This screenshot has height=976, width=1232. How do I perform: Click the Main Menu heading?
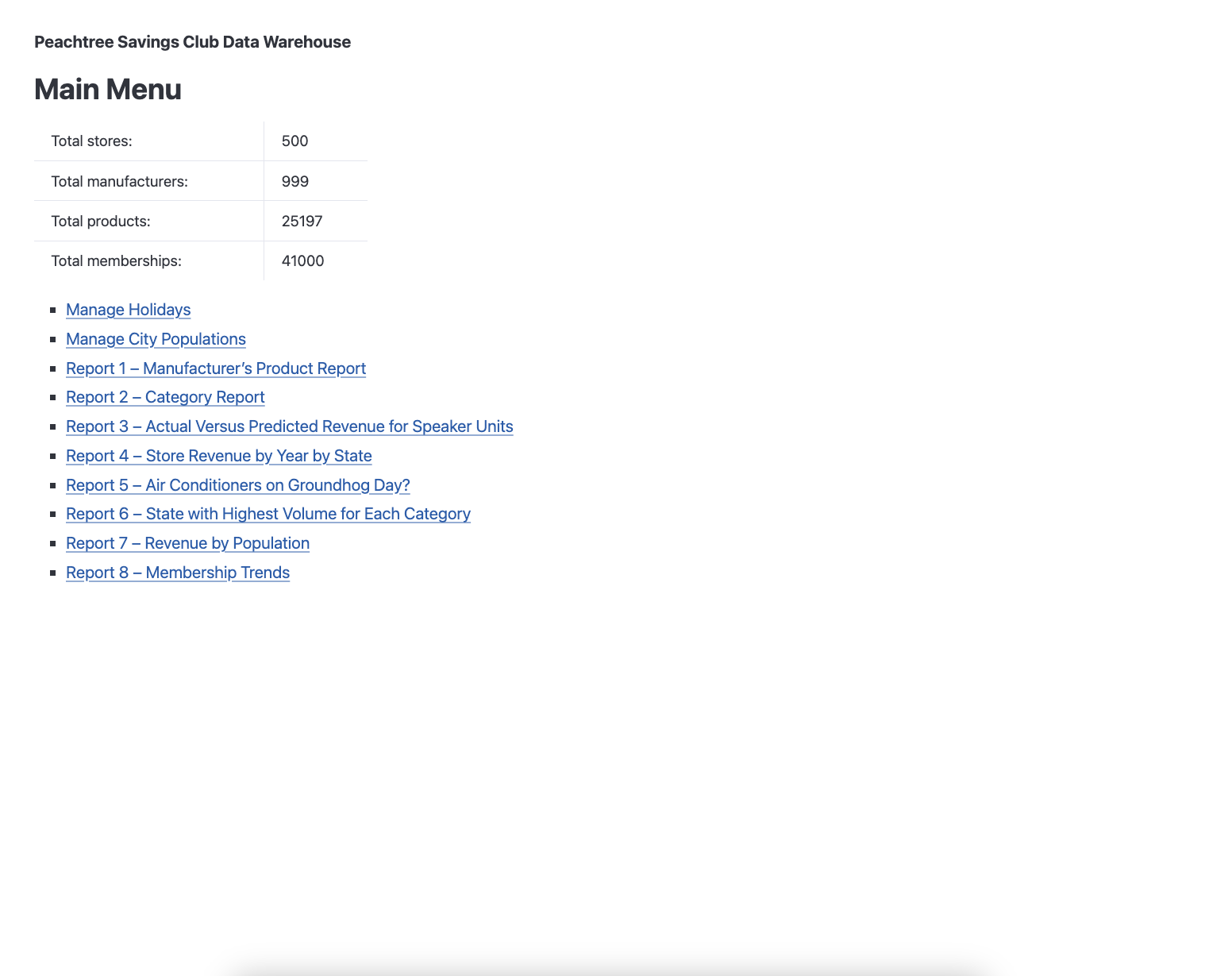click(x=107, y=89)
